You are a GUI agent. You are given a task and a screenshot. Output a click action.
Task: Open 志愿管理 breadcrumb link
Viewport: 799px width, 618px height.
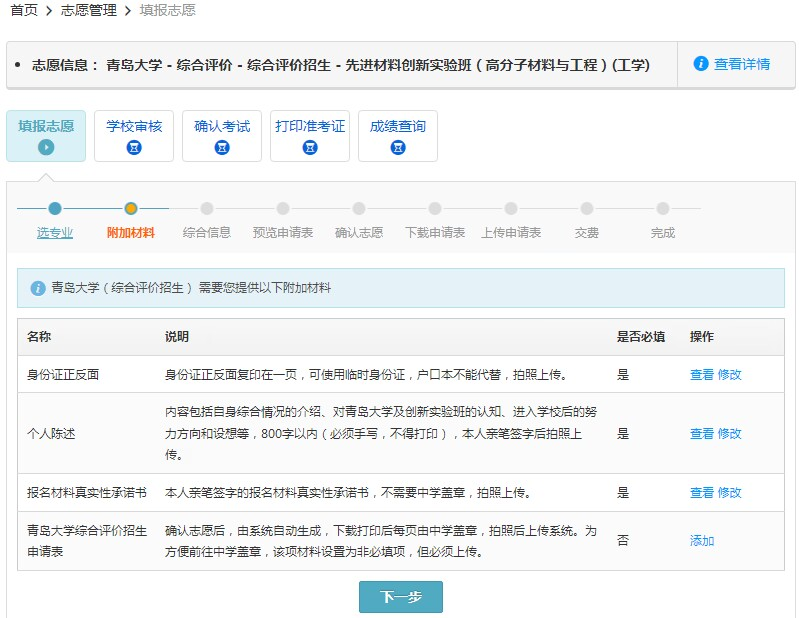89,10
